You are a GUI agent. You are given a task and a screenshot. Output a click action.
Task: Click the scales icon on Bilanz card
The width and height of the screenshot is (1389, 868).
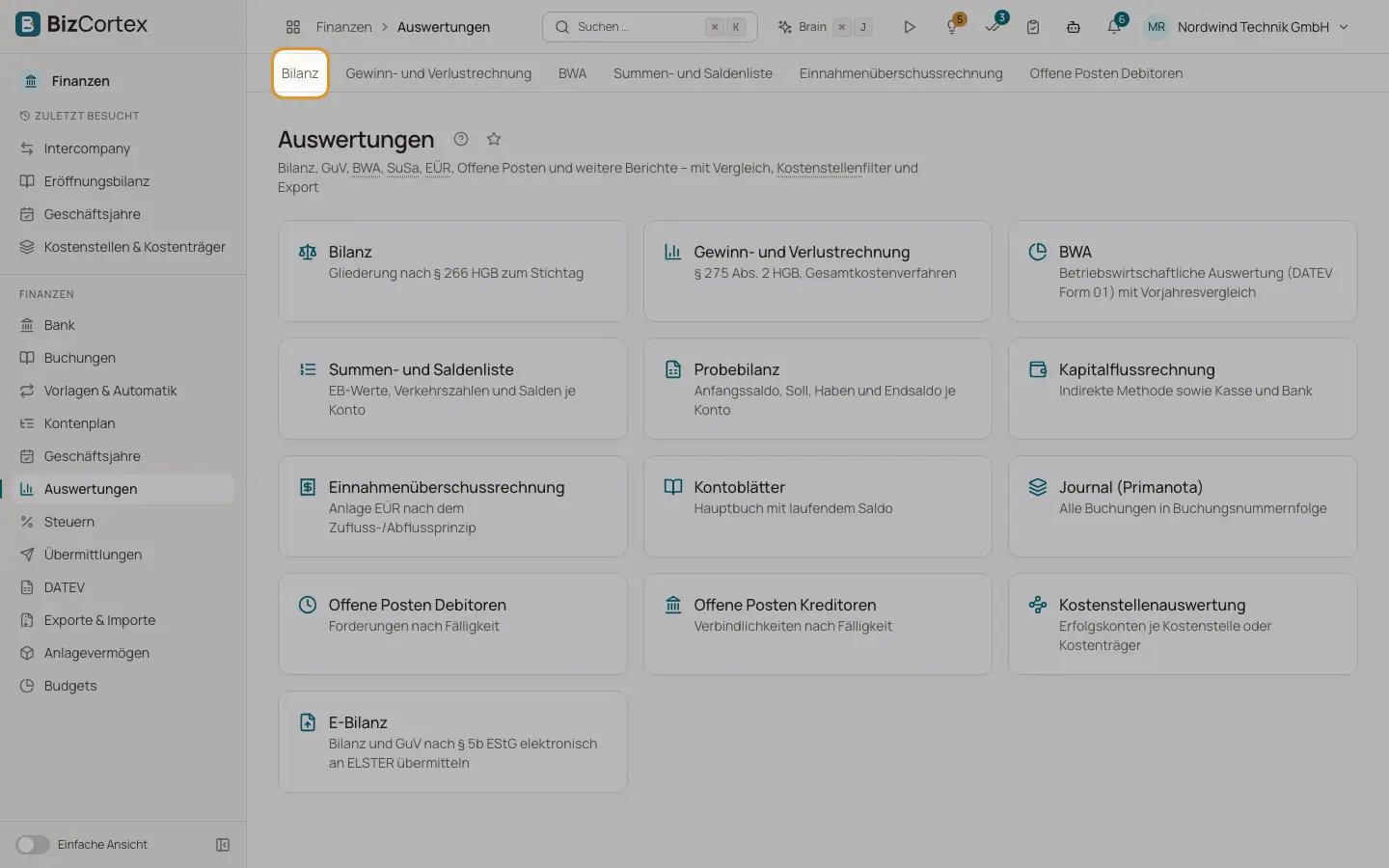coord(308,252)
